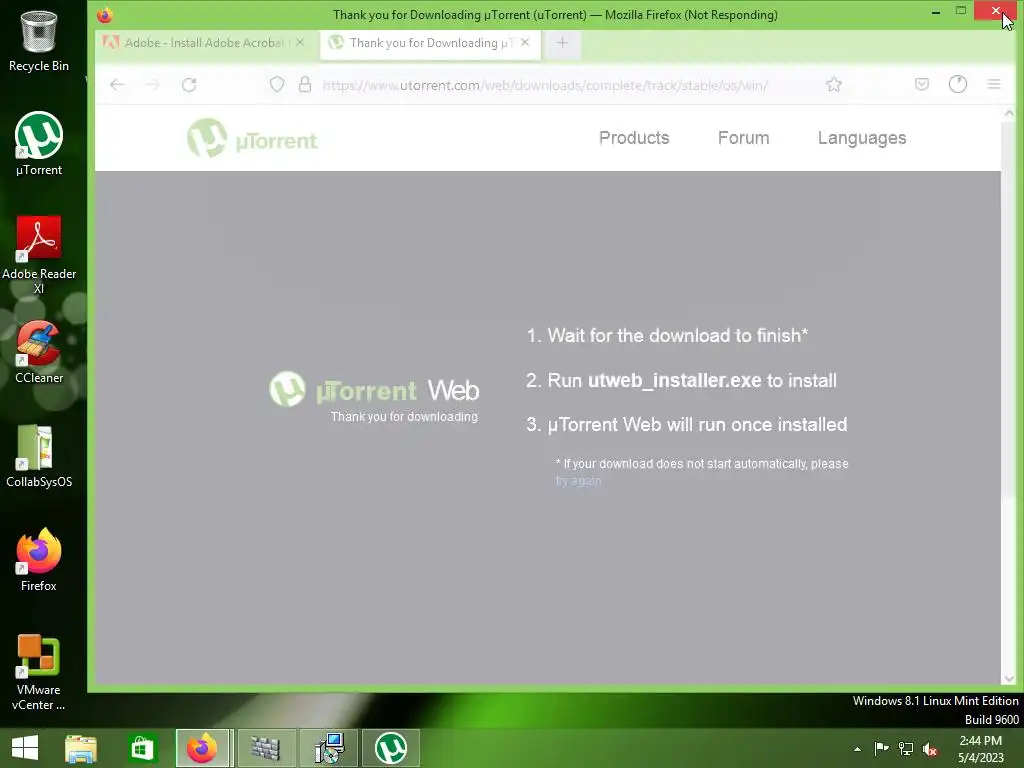Open the CollabSysOS desktop shortcut

[x=39, y=456]
